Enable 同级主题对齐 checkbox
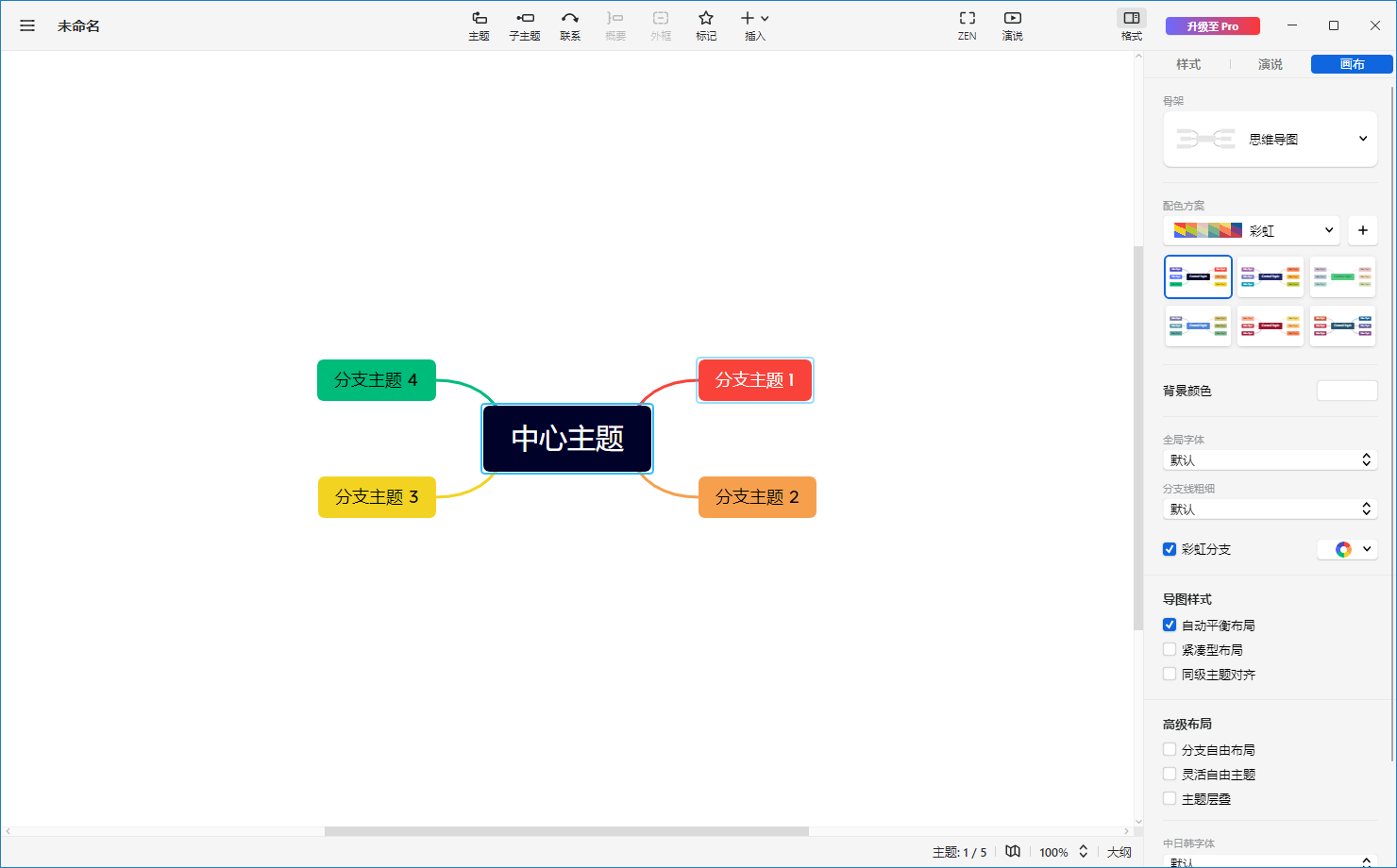1397x868 pixels. [x=1170, y=674]
